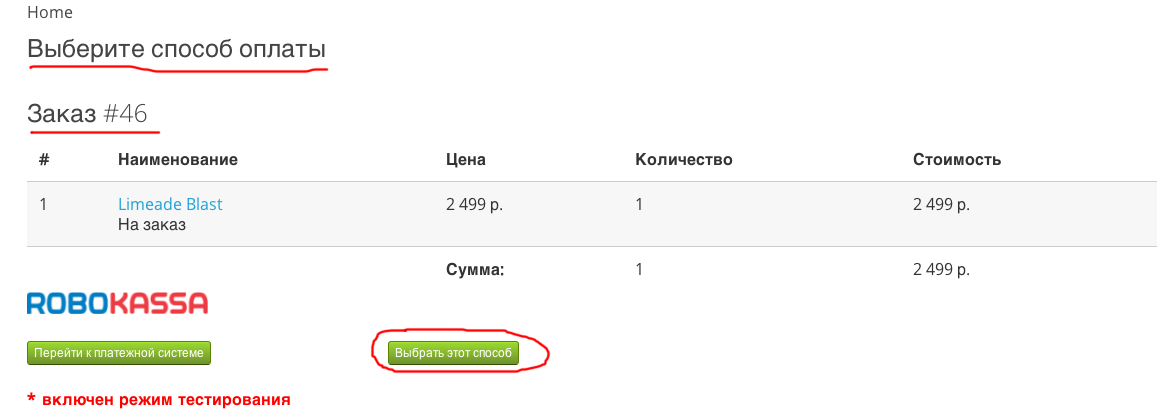
Task: Click the 'Наименование' column header
Action: (177, 159)
